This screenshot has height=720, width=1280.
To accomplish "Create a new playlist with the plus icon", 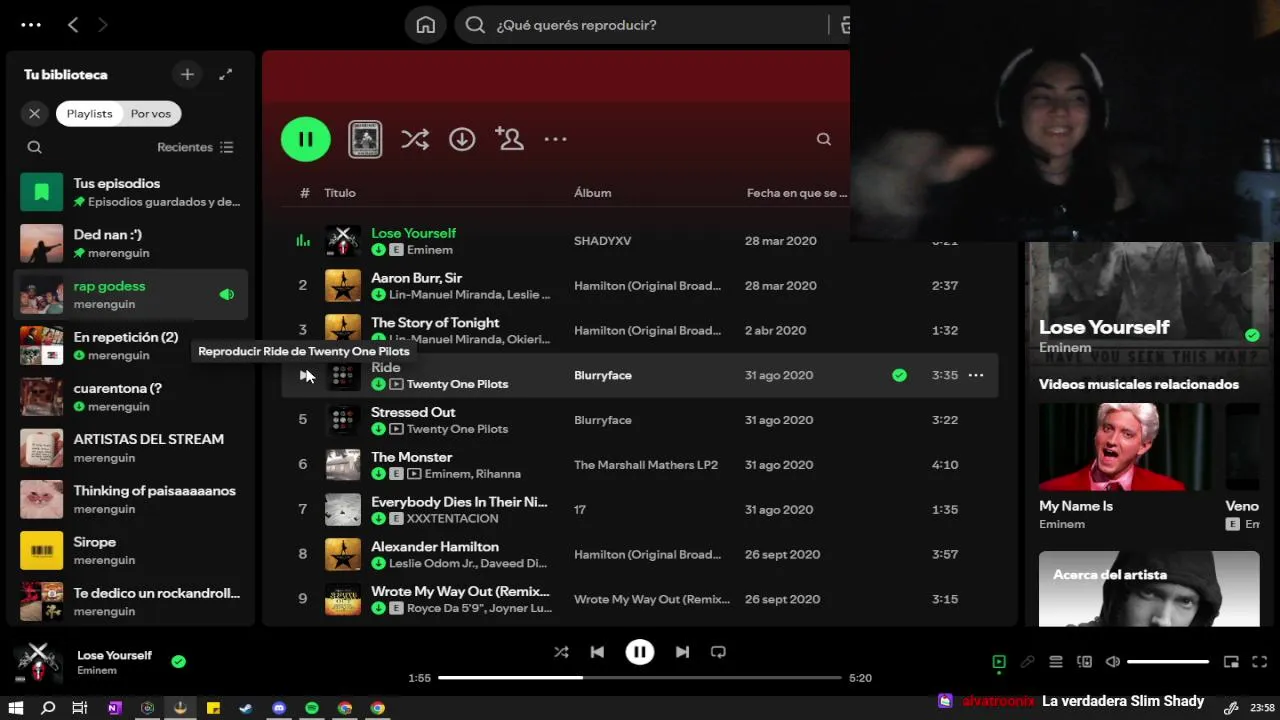I will tap(187, 74).
